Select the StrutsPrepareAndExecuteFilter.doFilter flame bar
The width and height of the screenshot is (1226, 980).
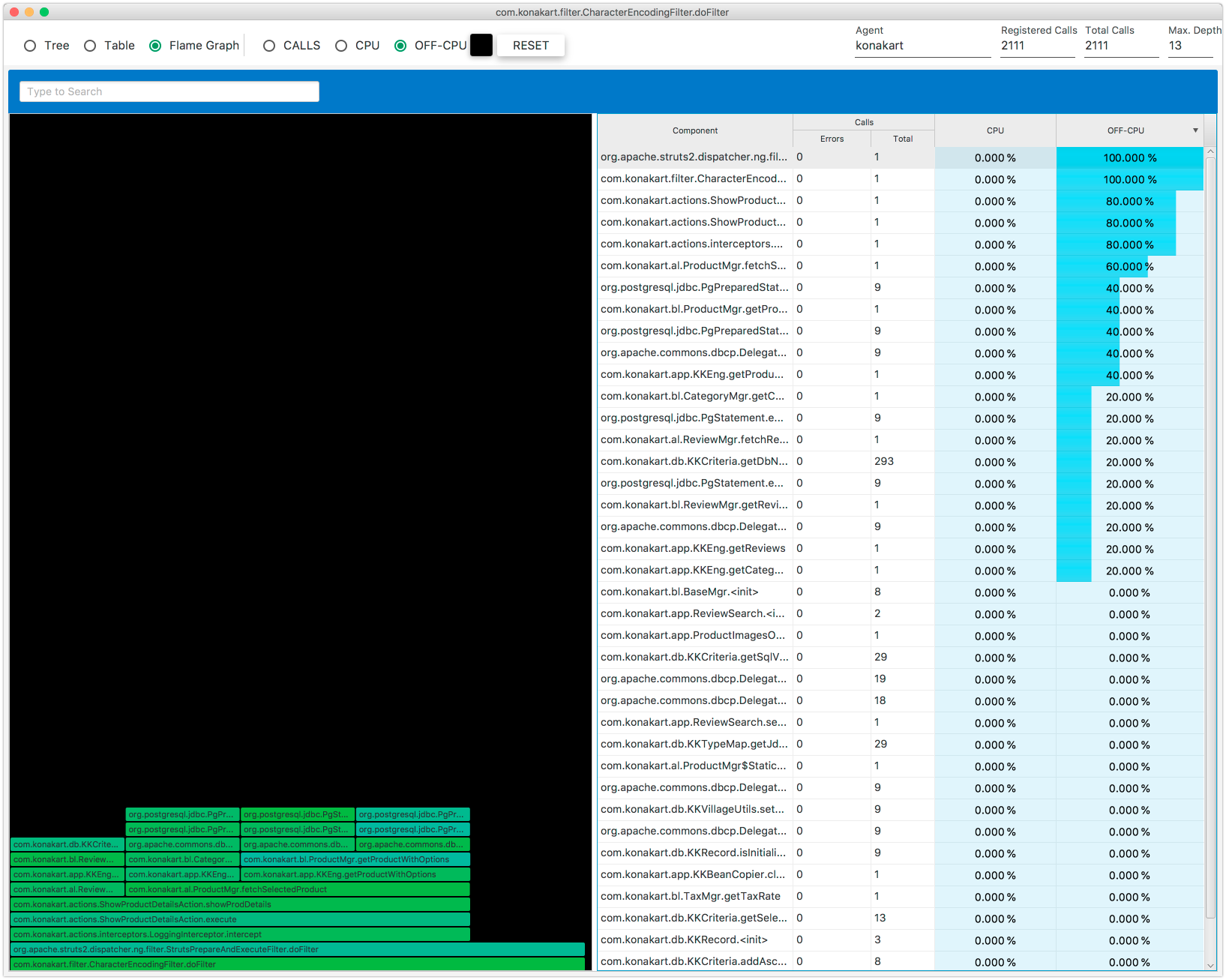[298, 949]
